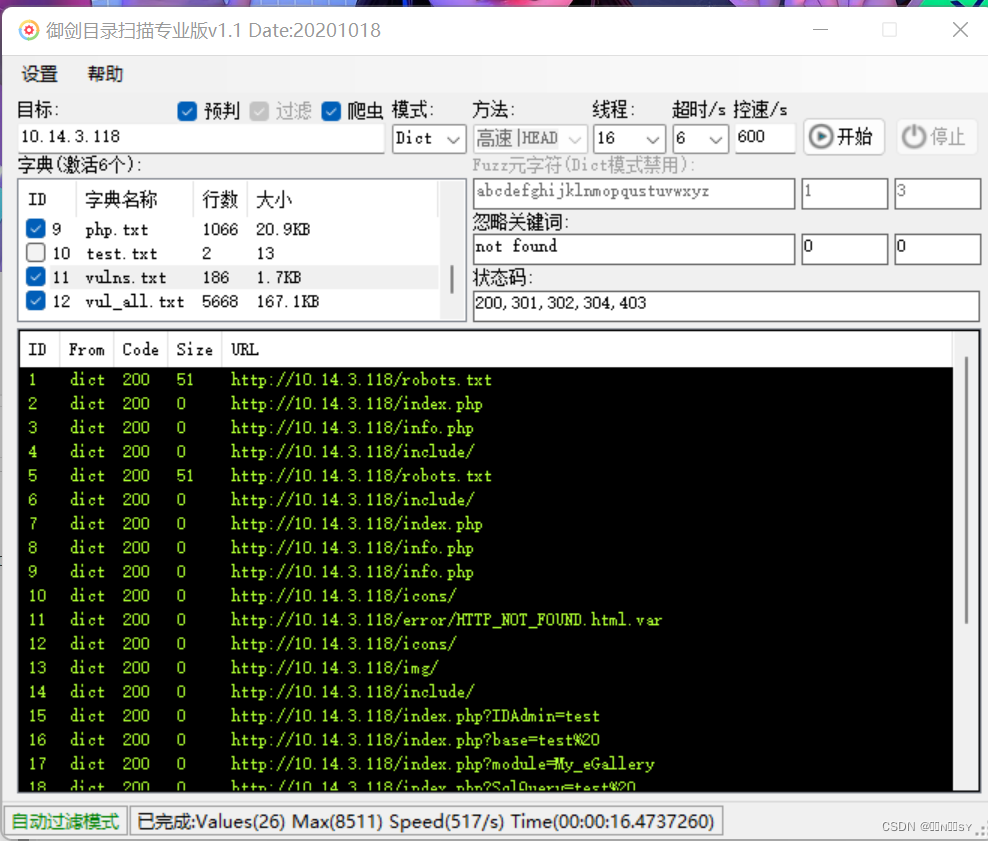Open the 设置 menu

(x=39, y=73)
